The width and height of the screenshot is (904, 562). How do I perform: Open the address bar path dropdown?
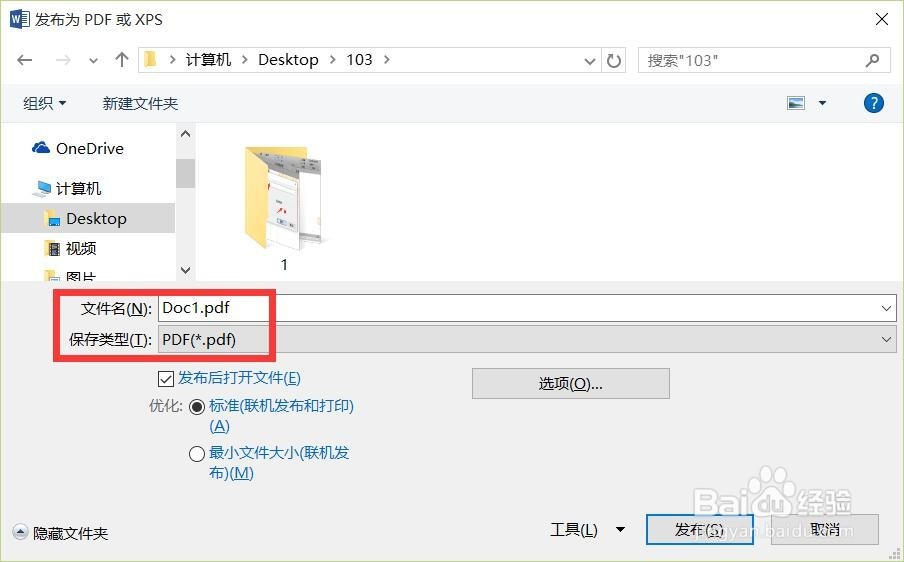[589, 61]
